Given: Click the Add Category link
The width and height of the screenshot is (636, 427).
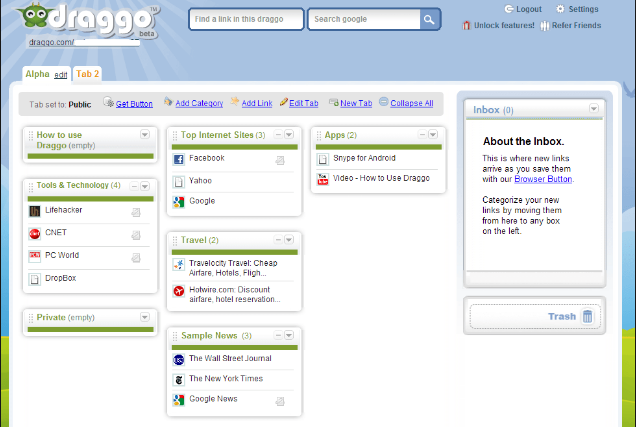Looking at the screenshot, I should (x=199, y=103).
